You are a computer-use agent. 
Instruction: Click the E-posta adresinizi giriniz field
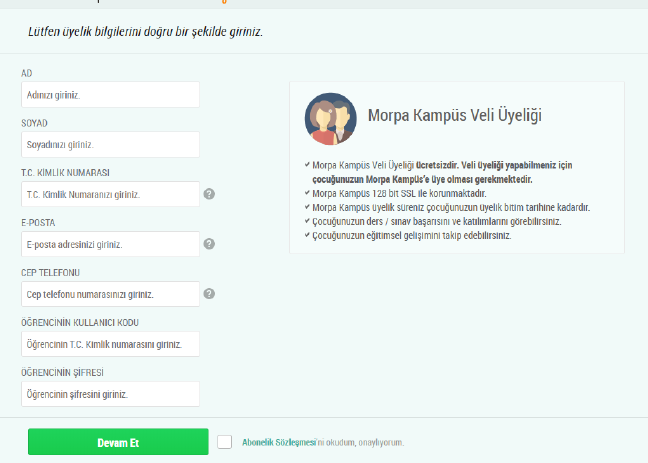(110, 244)
